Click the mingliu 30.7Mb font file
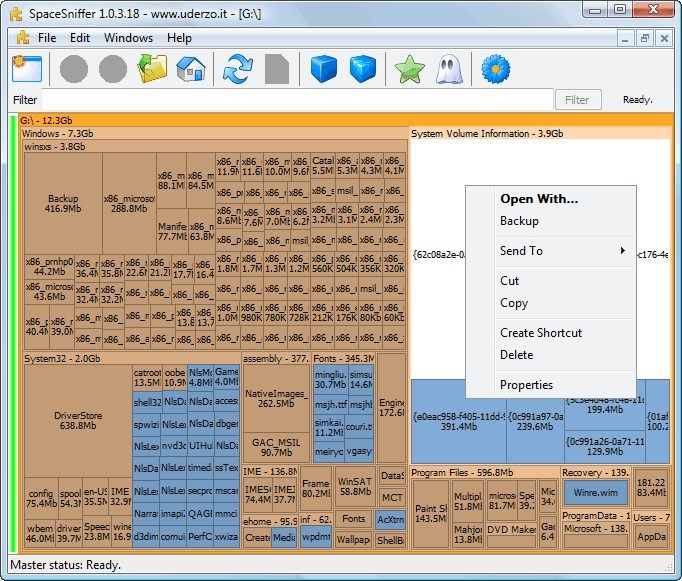 coord(331,380)
